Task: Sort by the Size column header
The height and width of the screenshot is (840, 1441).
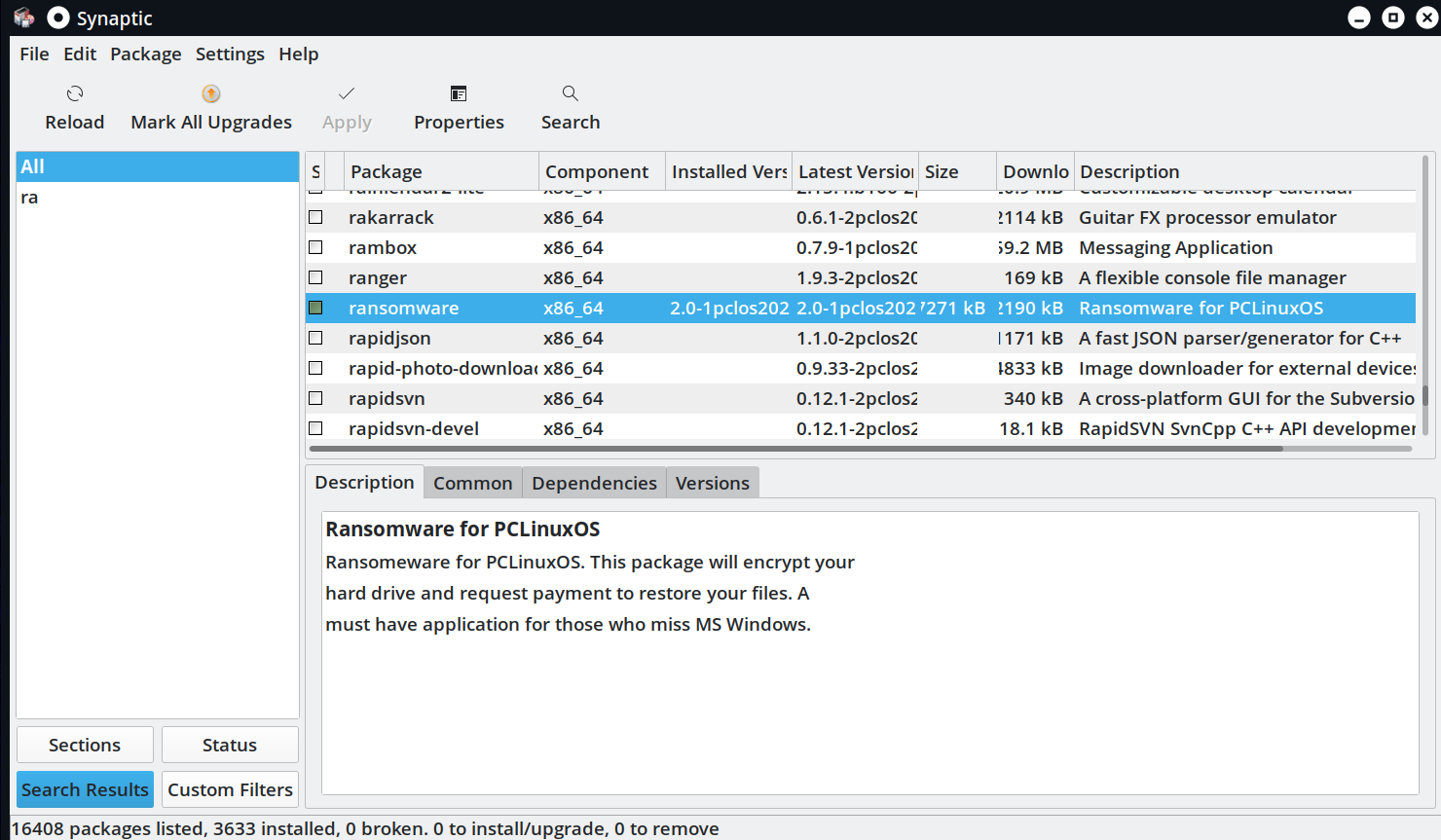Action: coord(957,171)
